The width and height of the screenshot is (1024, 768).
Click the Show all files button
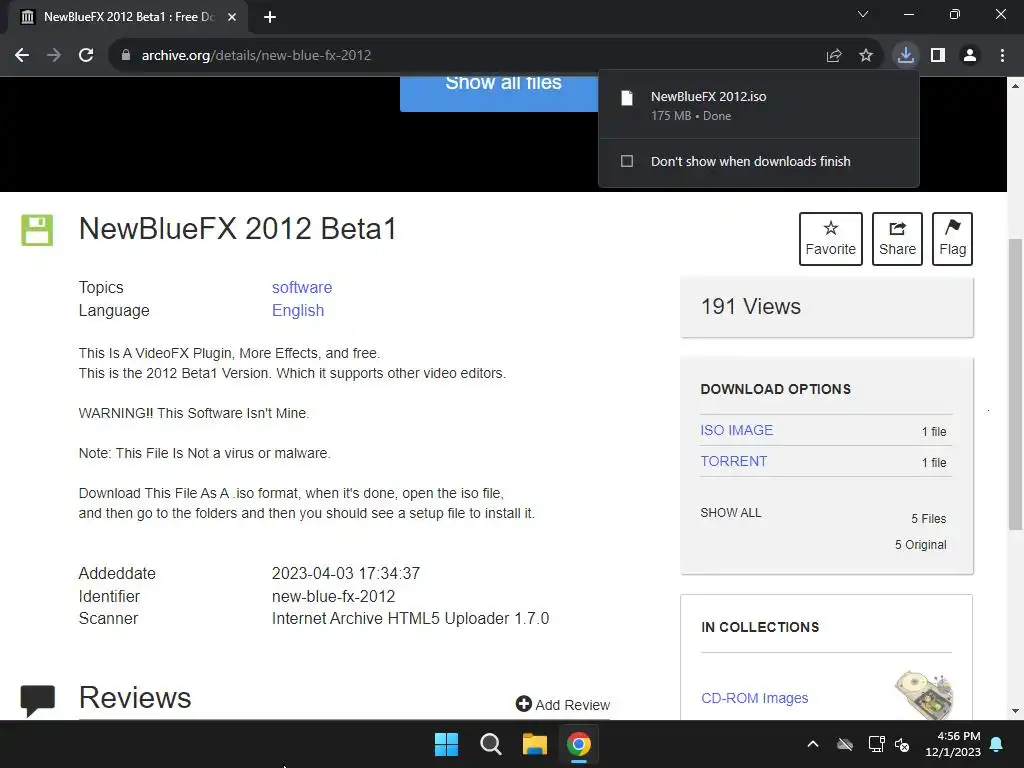pos(499,94)
